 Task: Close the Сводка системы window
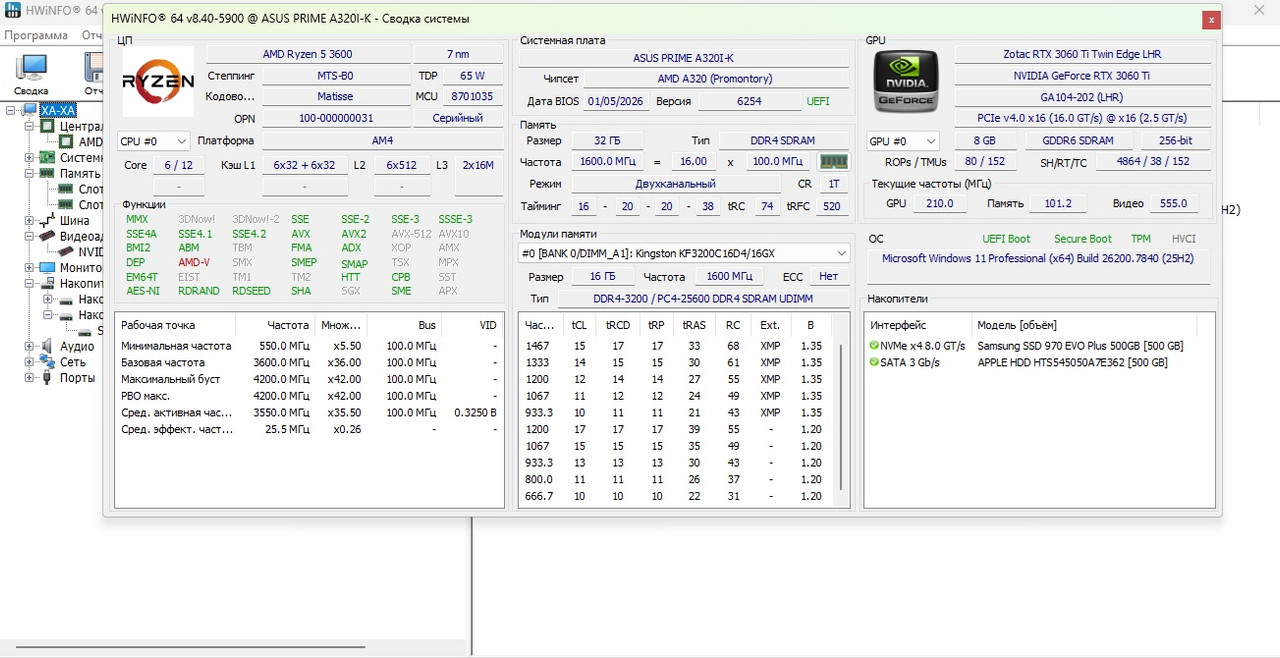pos(1211,19)
